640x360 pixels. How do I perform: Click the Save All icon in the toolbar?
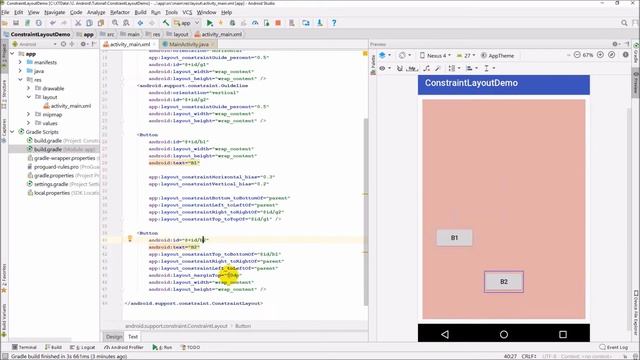click(16, 23)
